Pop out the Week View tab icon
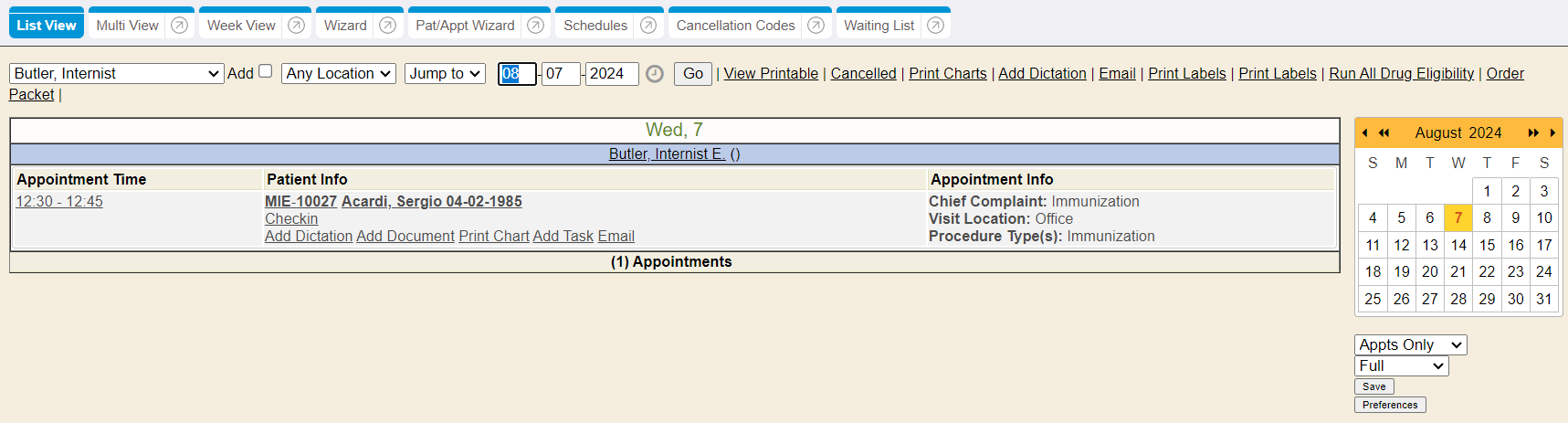 tap(296, 26)
